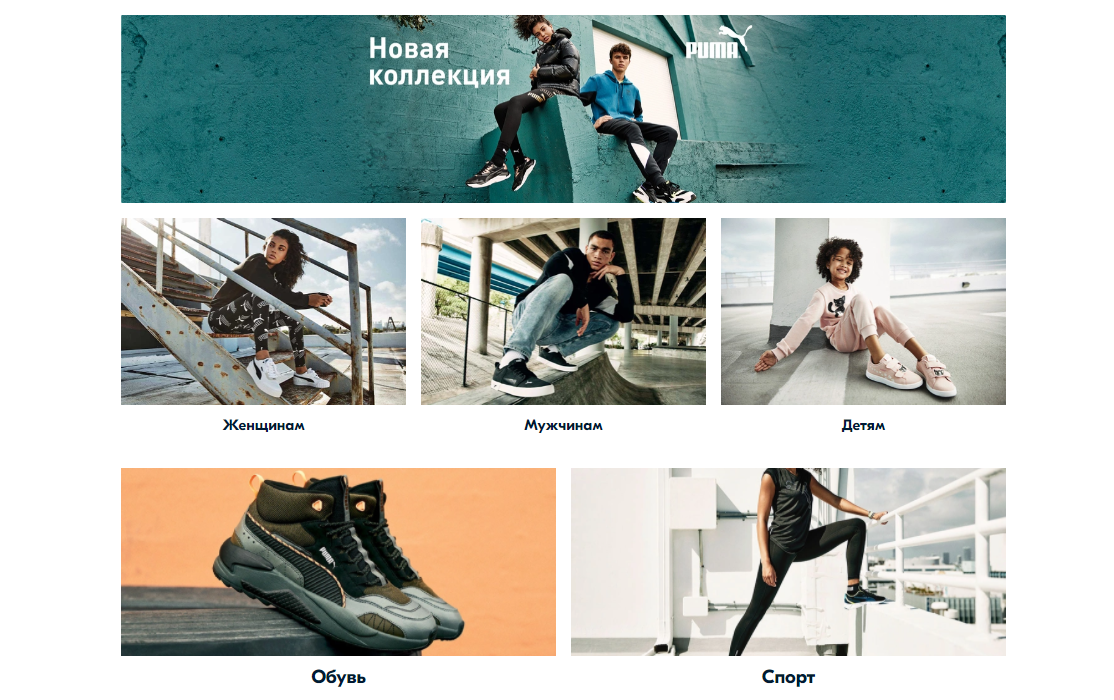Click the Новая коллекция headline text
The image size is (1114, 700).
point(438,62)
